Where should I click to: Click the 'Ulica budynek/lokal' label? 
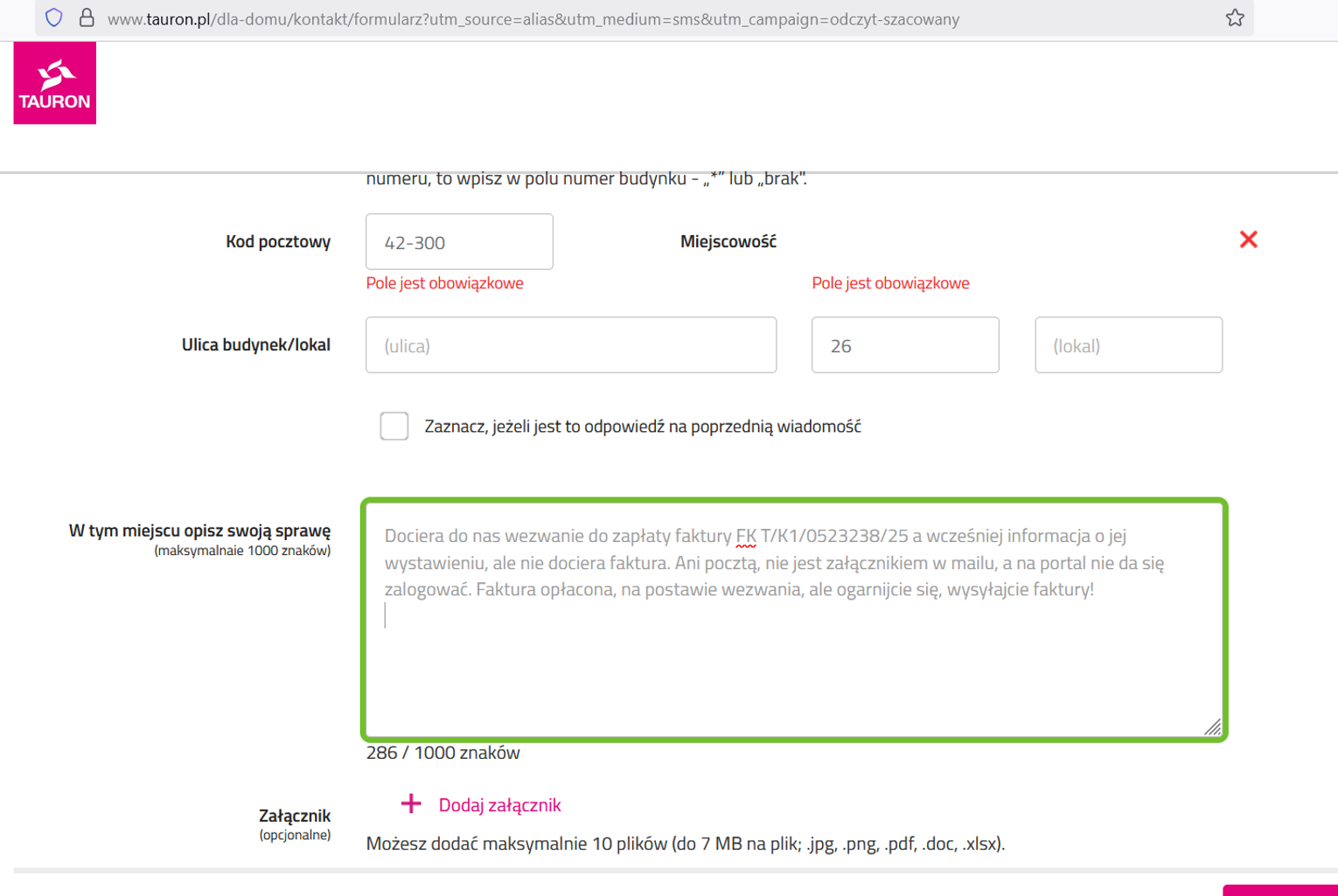(x=255, y=345)
